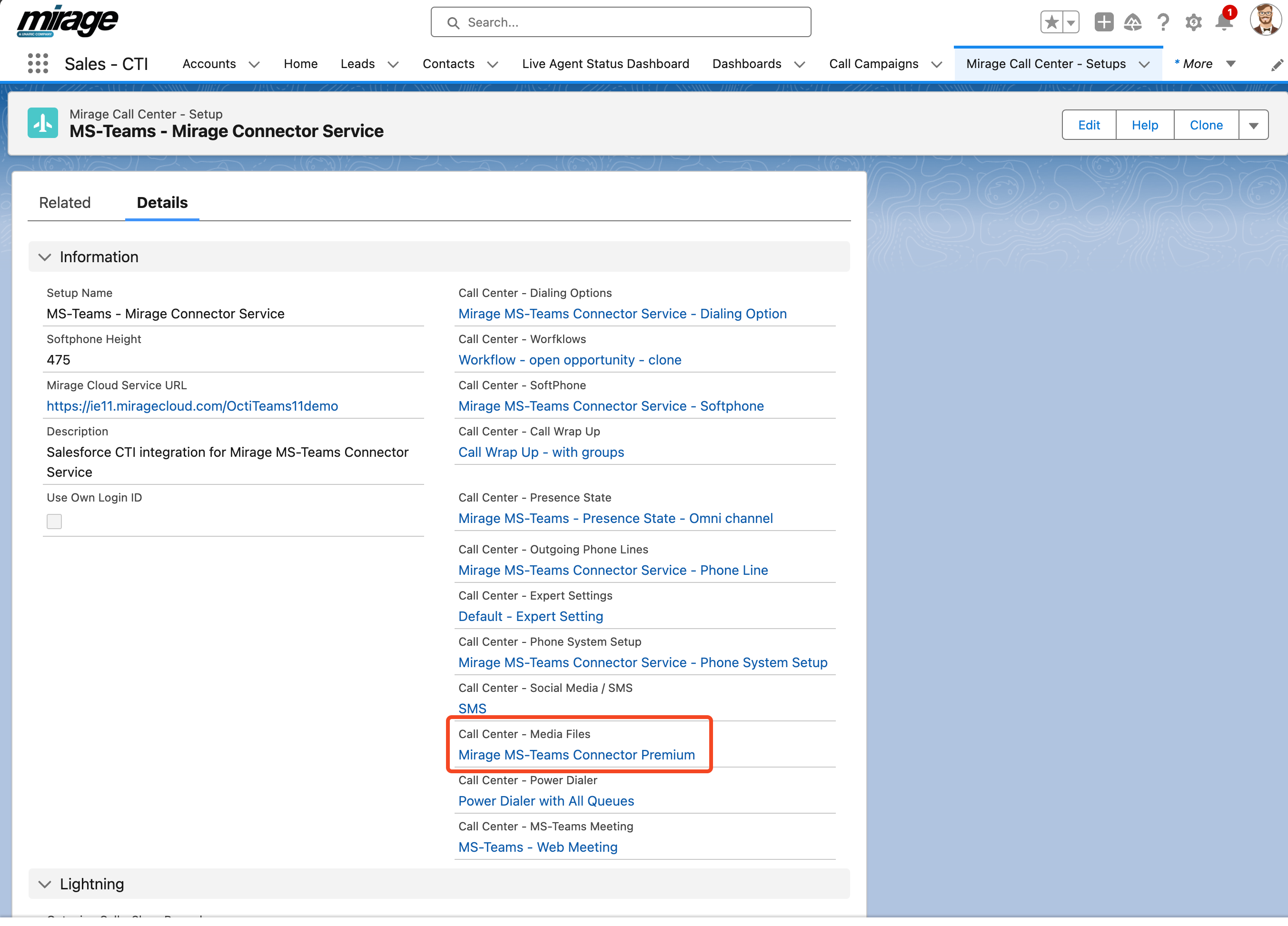Click the Sales - CTI app name
The image size is (1288, 926).
click(106, 64)
